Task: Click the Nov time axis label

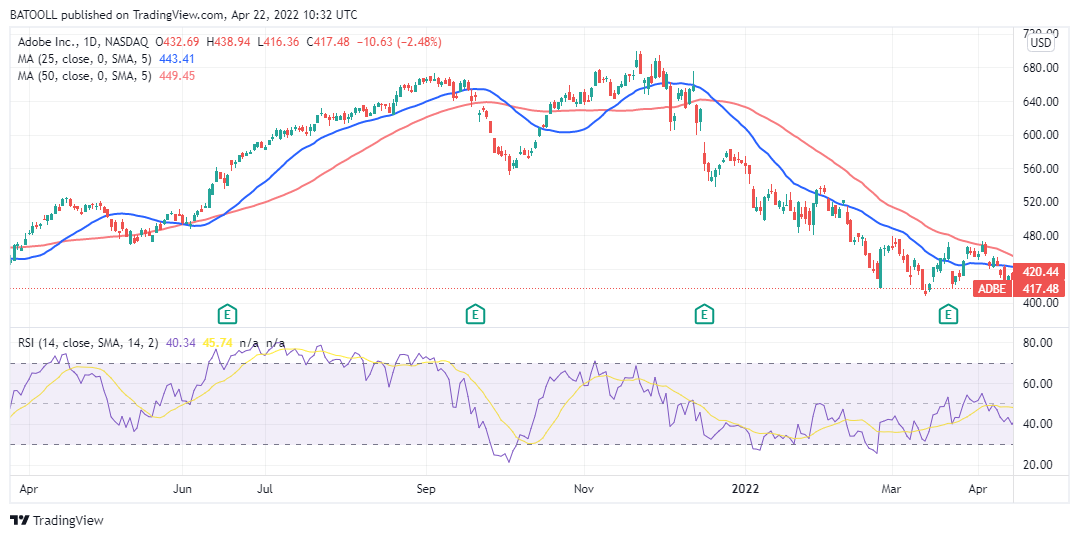Action: tap(584, 490)
